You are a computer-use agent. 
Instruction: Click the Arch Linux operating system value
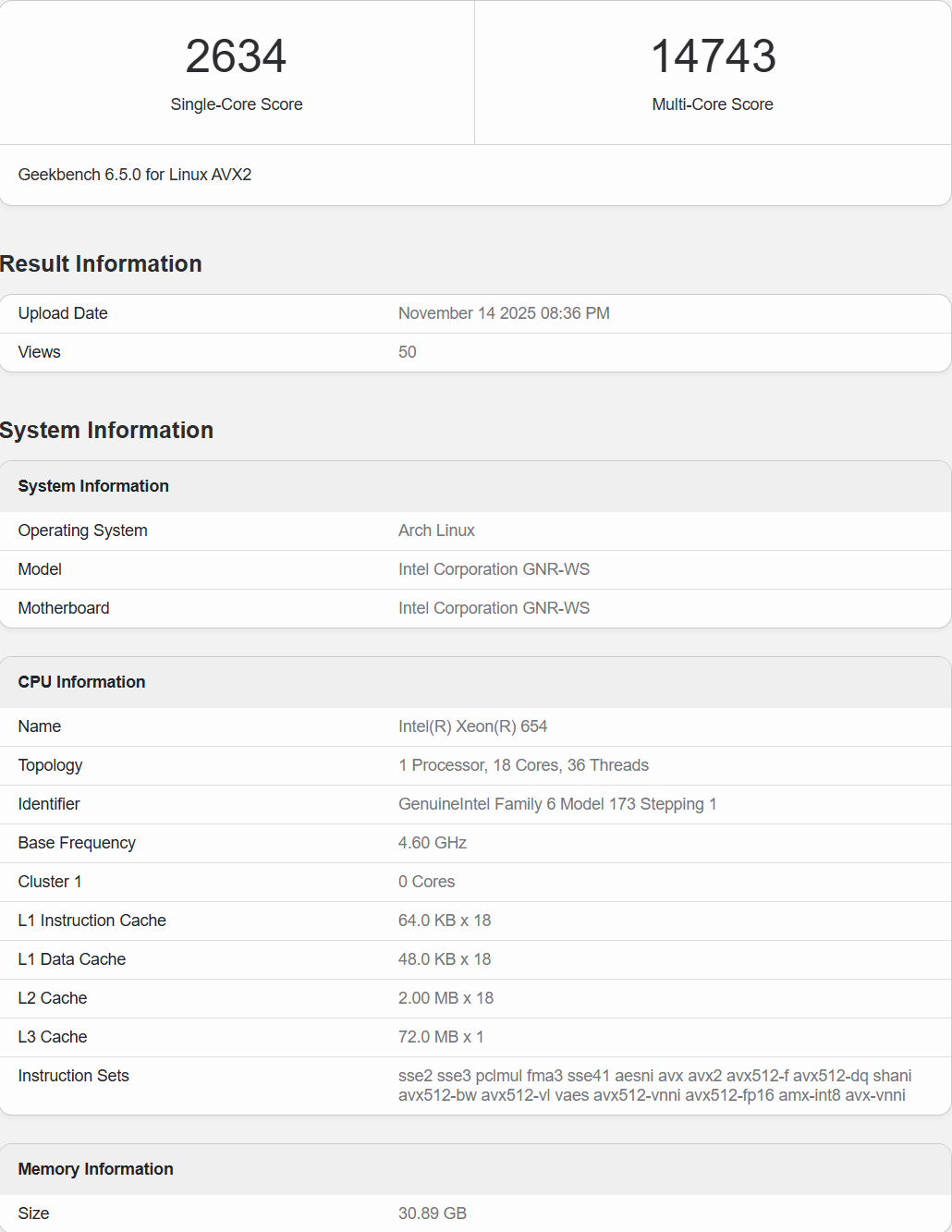pyautogui.click(x=436, y=530)
